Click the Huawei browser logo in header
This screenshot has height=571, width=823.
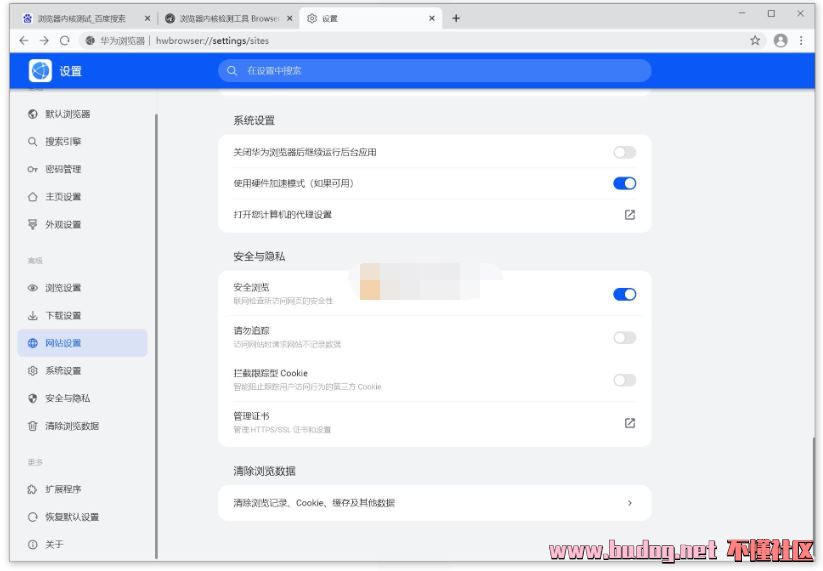[x=40, y=70]
